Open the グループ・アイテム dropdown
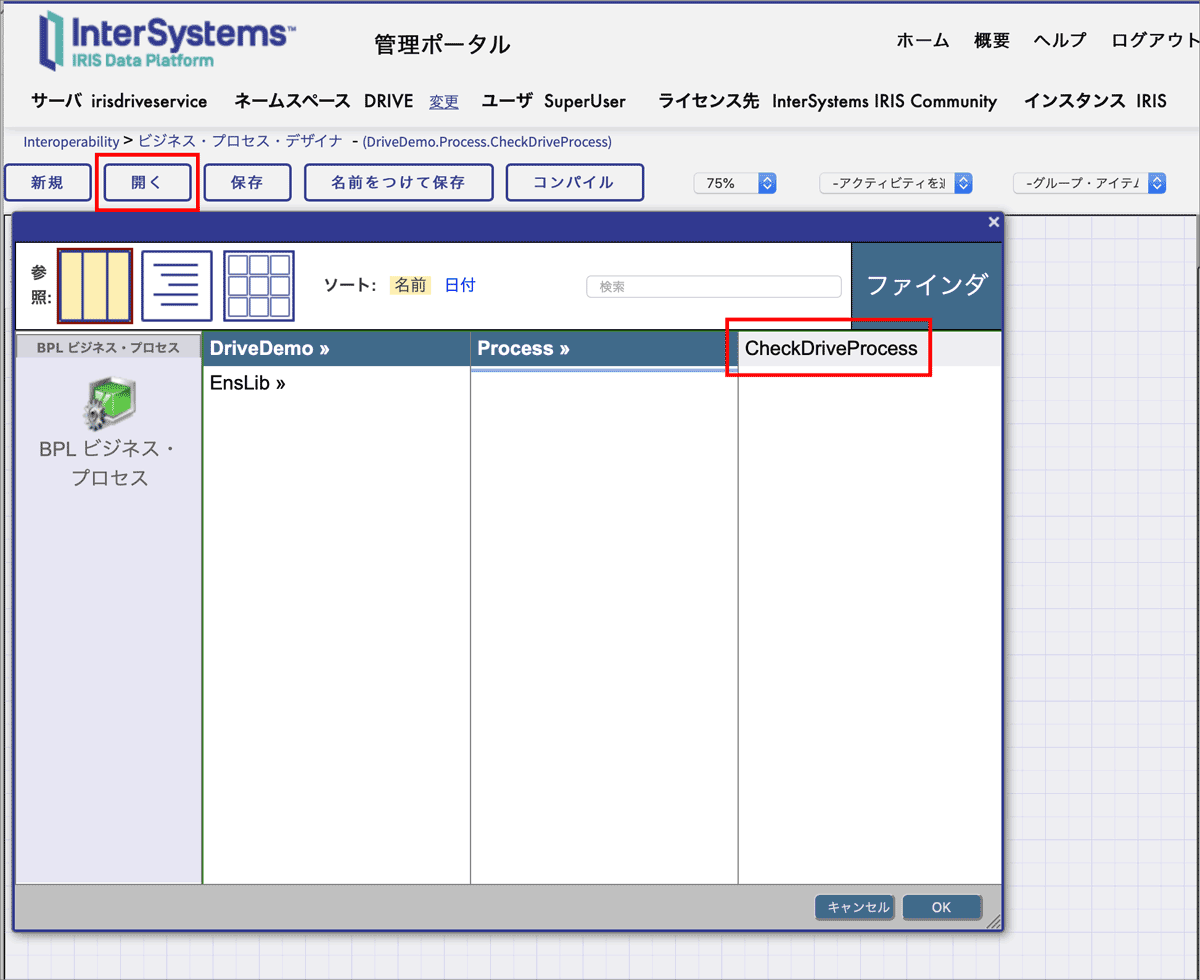The image size is (1200, 980). click(1089, 183)
